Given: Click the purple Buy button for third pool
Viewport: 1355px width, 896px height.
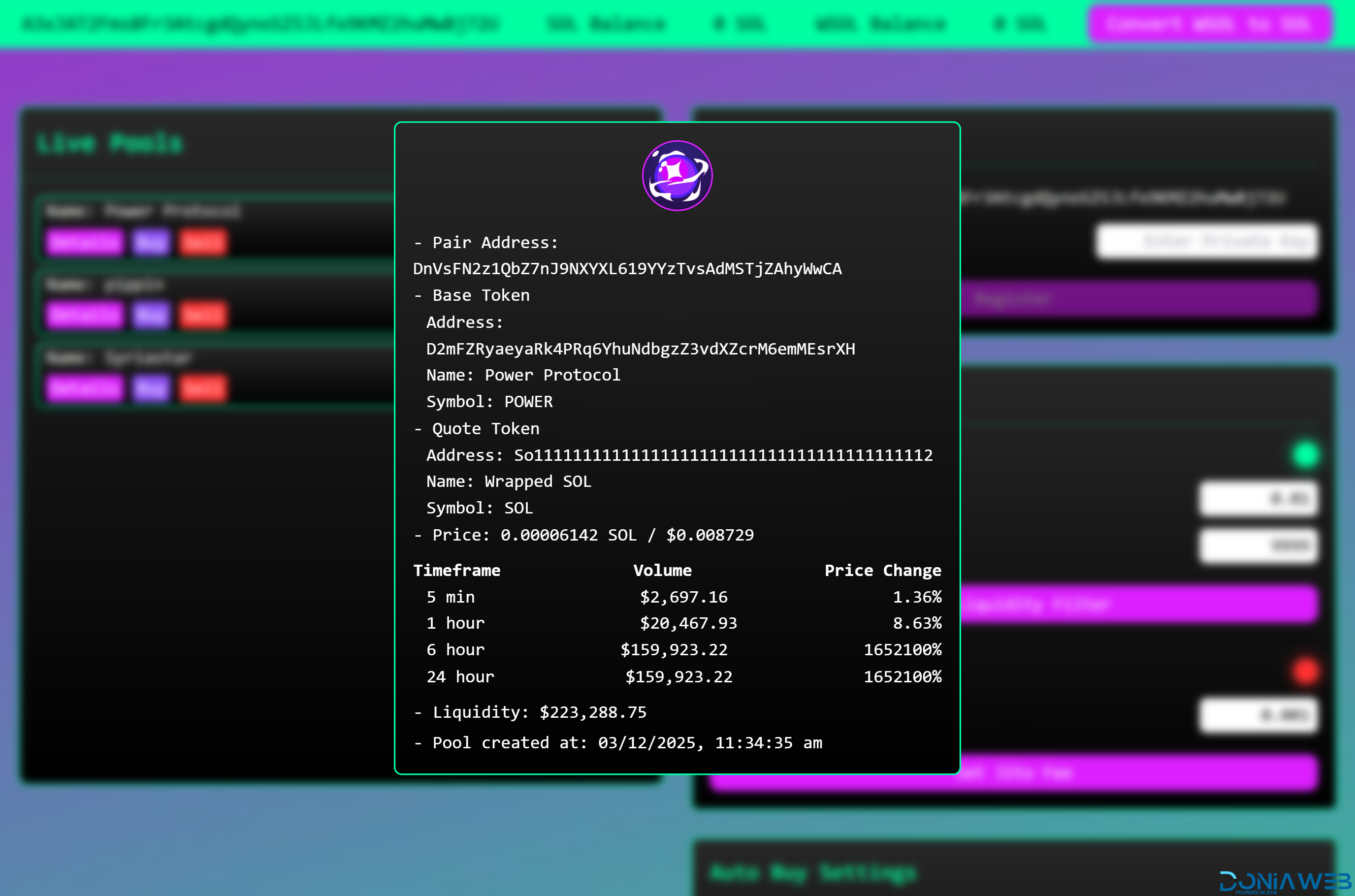Looking at the screenshot, I should (151, 388).
